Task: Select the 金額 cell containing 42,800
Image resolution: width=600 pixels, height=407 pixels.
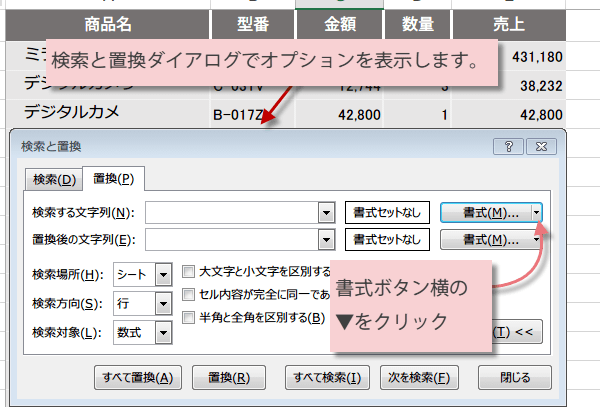Action: click(340, 114)
